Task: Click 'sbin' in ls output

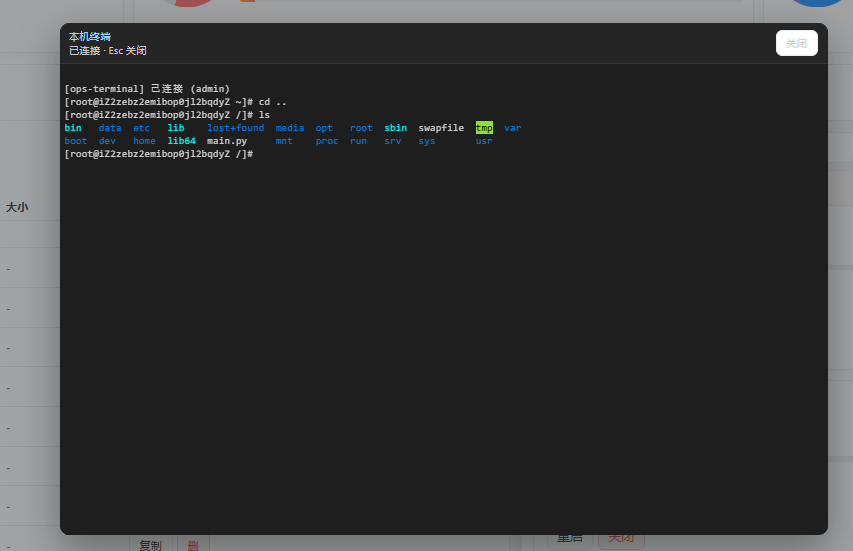Action: pyautogui.click(x=395, y=128)
